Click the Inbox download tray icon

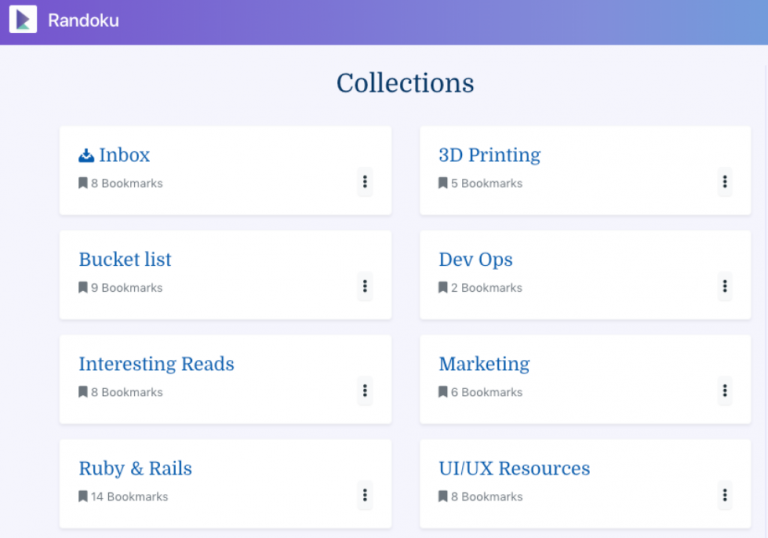(x=86, y=155)
